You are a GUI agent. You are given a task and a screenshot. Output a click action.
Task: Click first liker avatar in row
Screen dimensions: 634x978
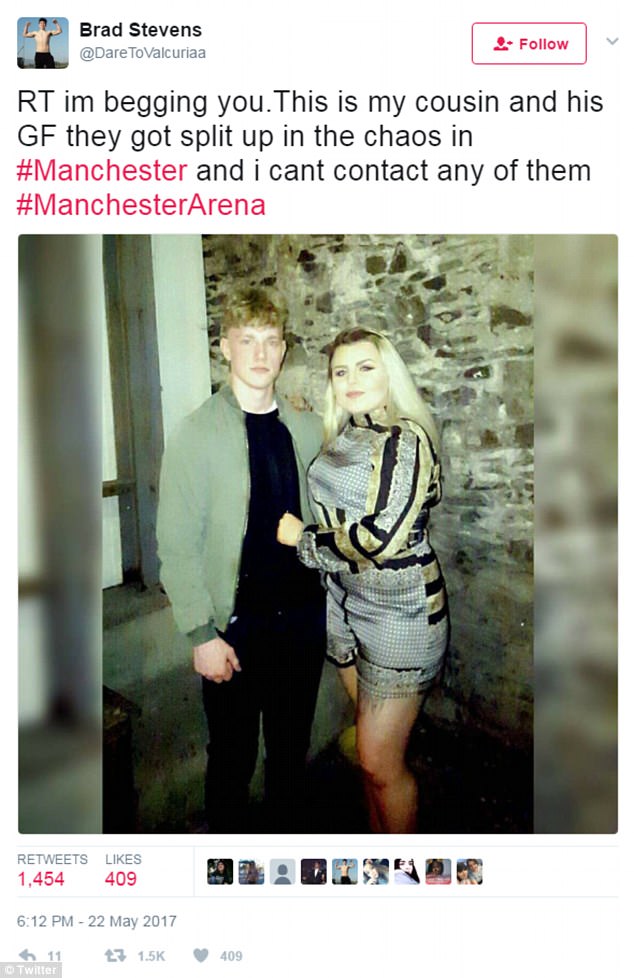coord(220,871)
